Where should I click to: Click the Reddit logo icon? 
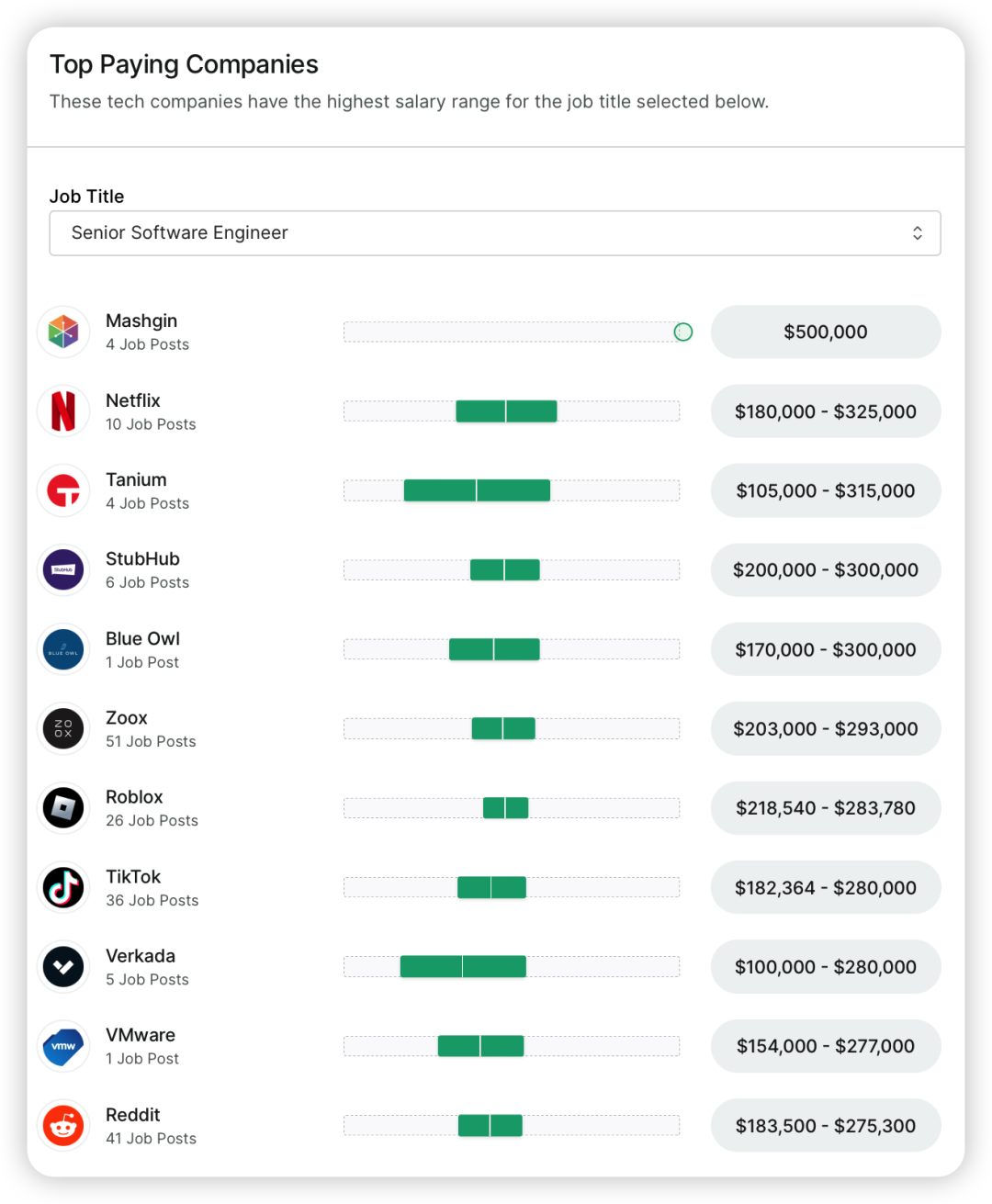[x=63, y=1125]
